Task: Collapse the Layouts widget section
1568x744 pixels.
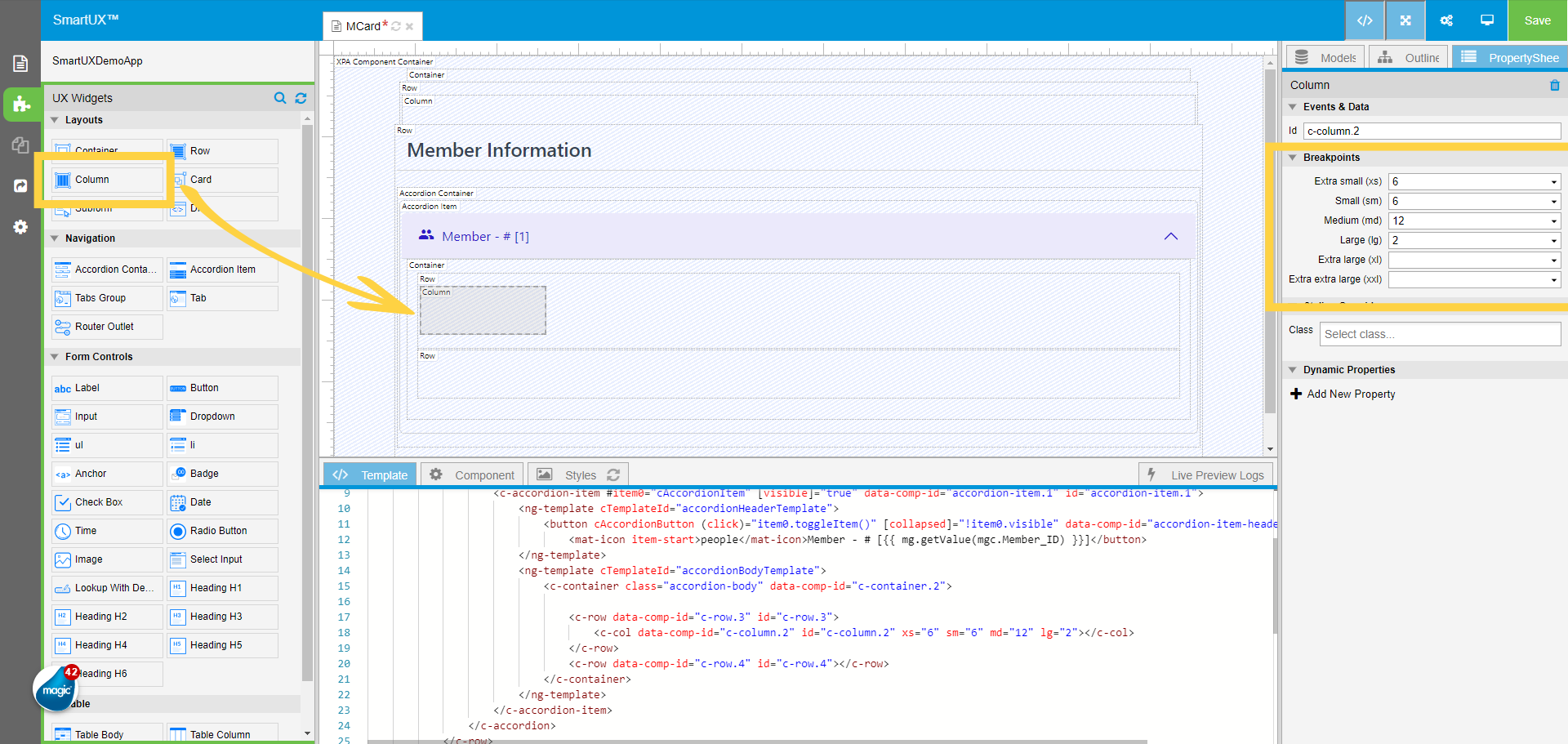Action: pyautogui.click(x=56, y=120)
